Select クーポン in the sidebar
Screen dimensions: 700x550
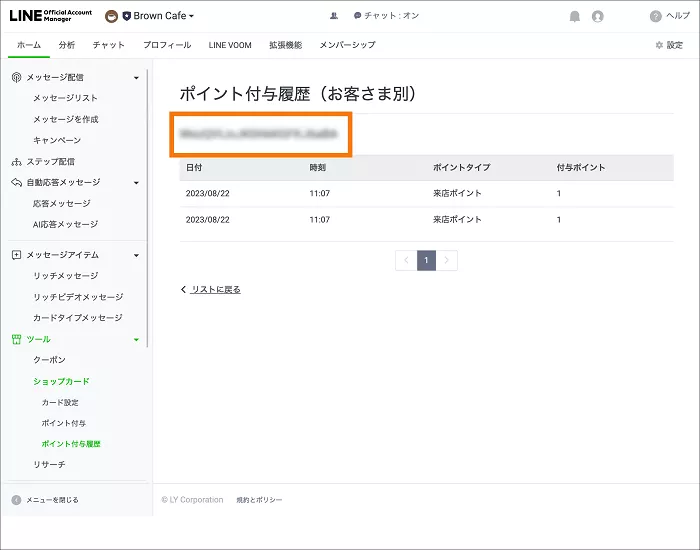50,360
